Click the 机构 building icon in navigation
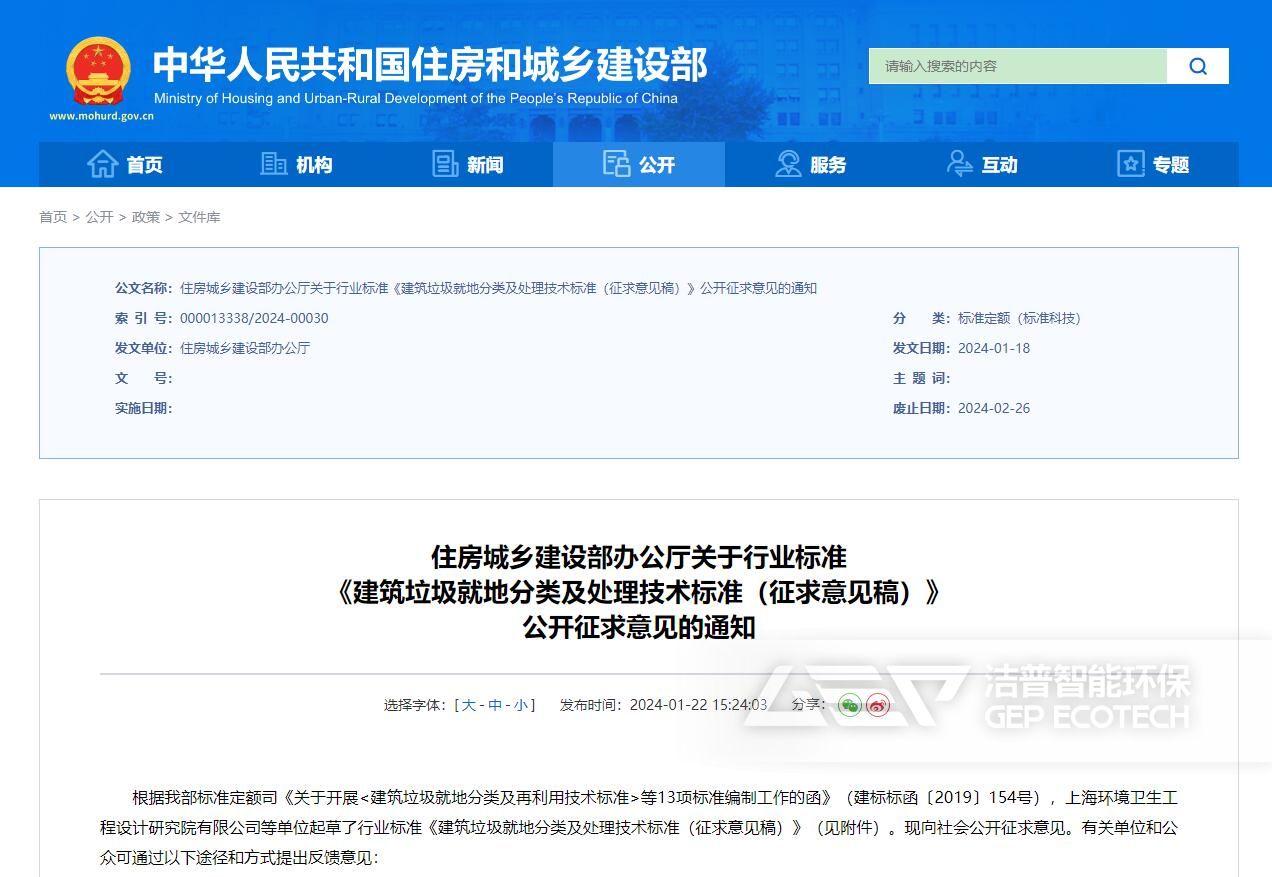 click(274, 164)
